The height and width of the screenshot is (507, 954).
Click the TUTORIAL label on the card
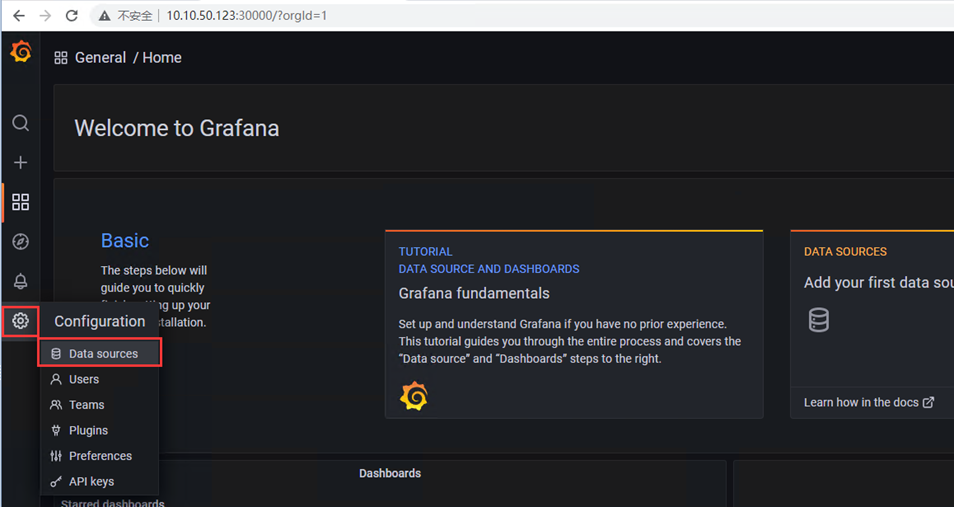click(425, 252)
